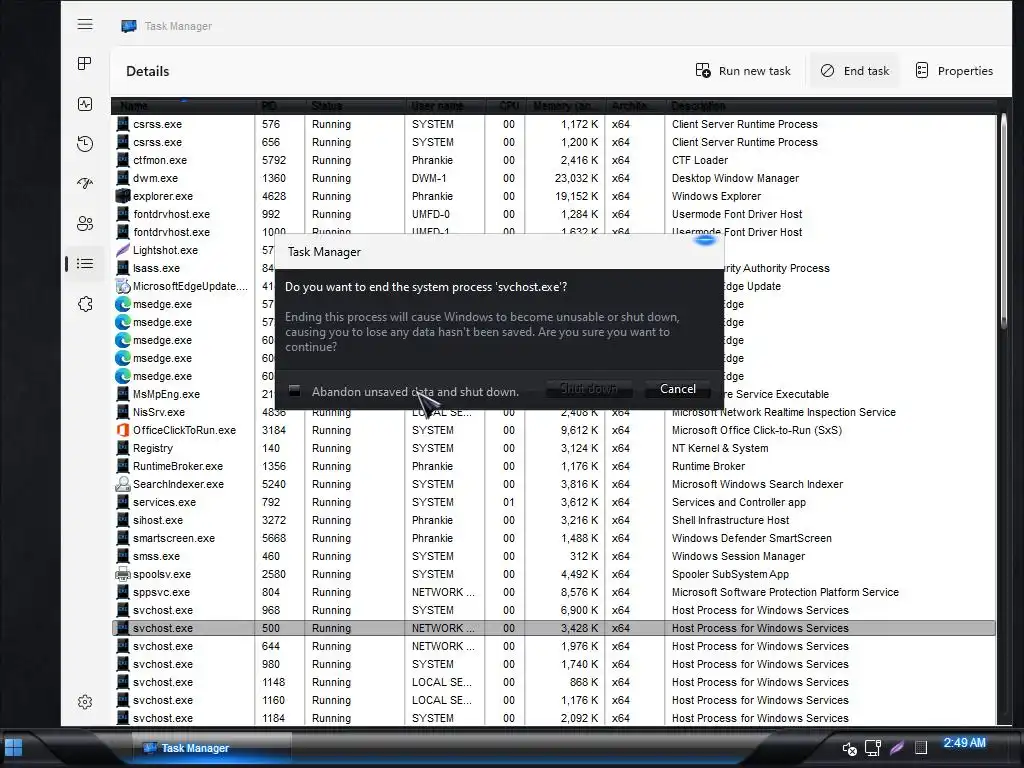Screen dimensions: 1024x768
Task: Select the sppsvc.exe row
Action: click(554, 592)
